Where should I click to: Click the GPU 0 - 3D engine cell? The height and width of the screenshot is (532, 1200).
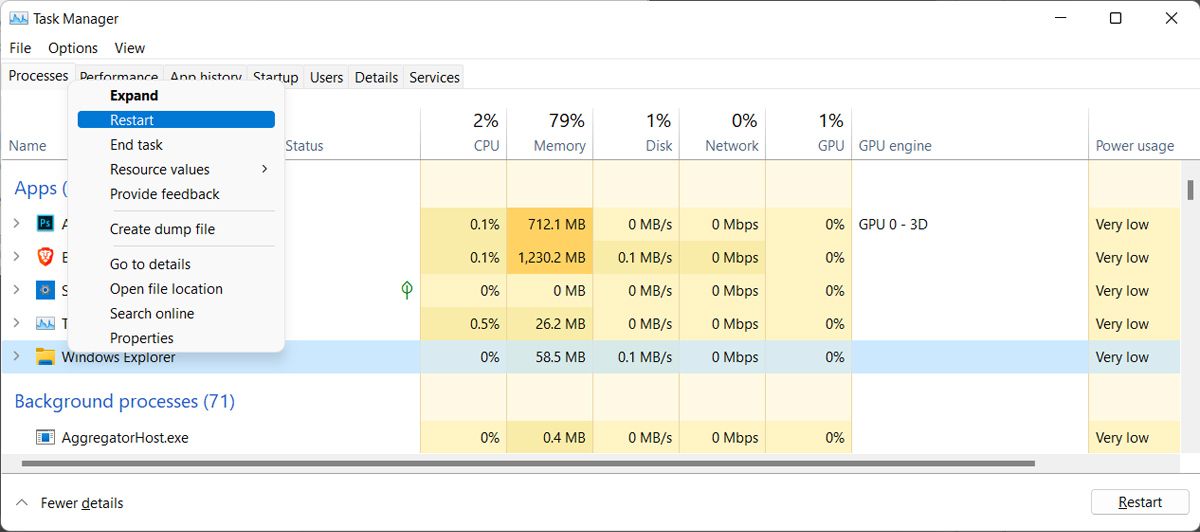coord(893,224)
